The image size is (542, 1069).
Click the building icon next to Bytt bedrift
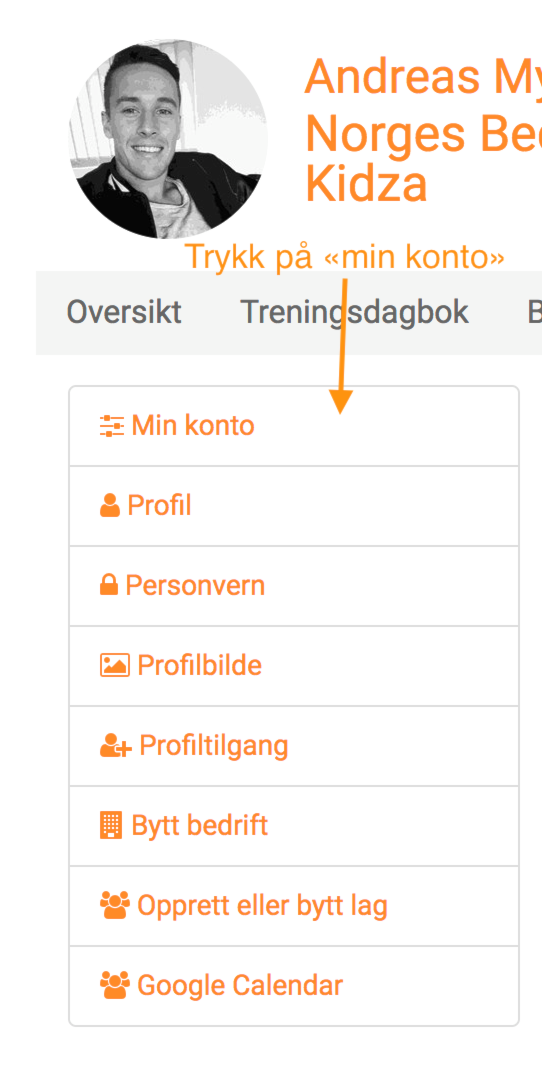111,826
